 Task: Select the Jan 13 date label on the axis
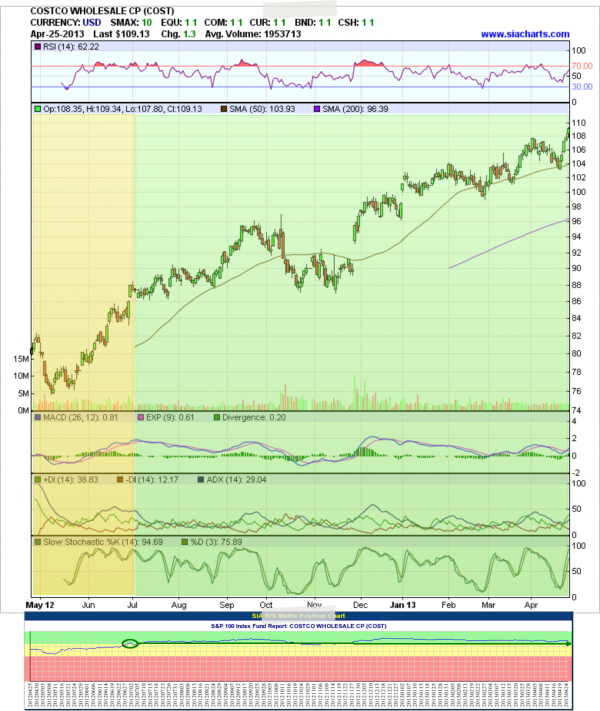(x=403, y=605)
